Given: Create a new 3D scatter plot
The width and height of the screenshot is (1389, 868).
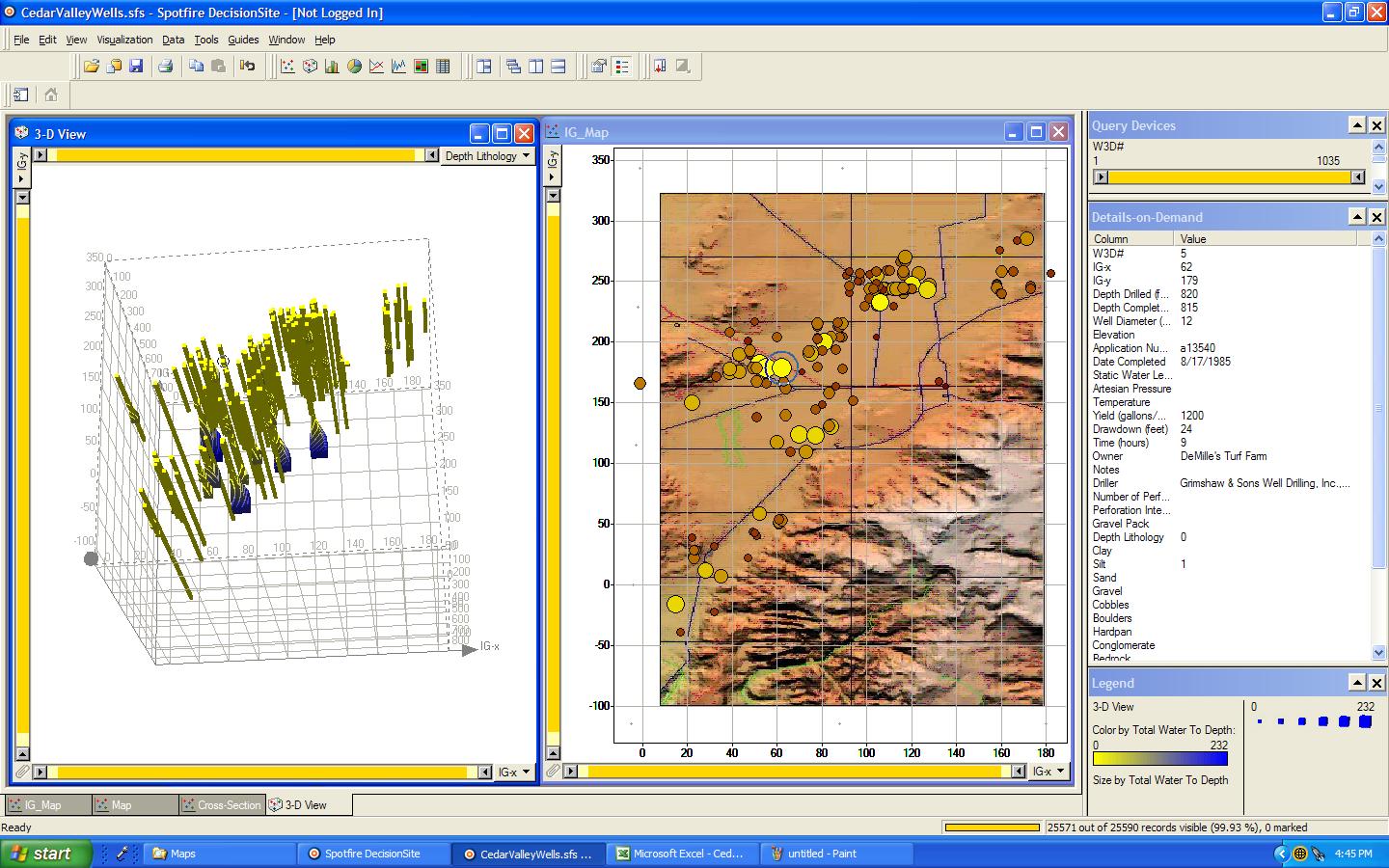Looking at the screenshot, I should click(310, 67).
